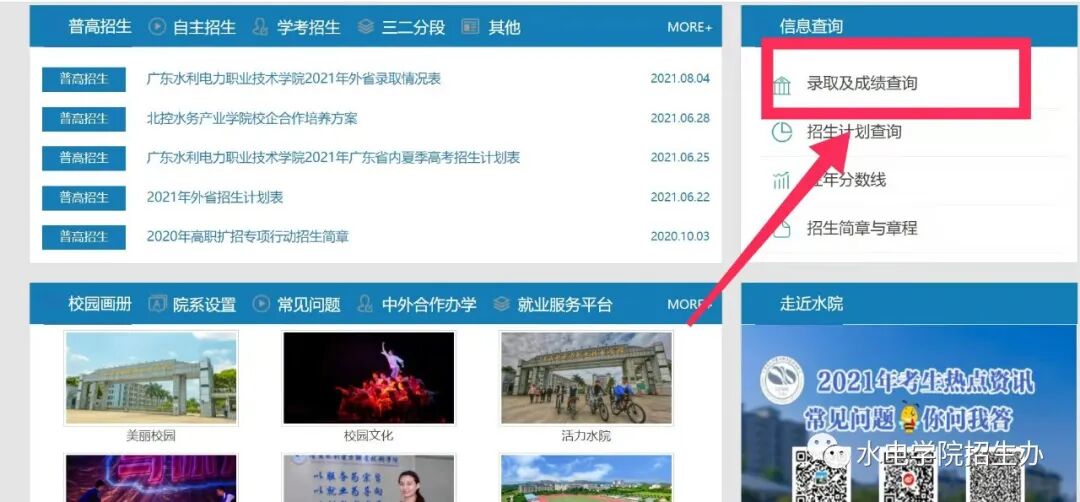The image size is (1080, 502).
Task: Open the 校园文化 photo thumbnail
Action: tap(368, 377)
